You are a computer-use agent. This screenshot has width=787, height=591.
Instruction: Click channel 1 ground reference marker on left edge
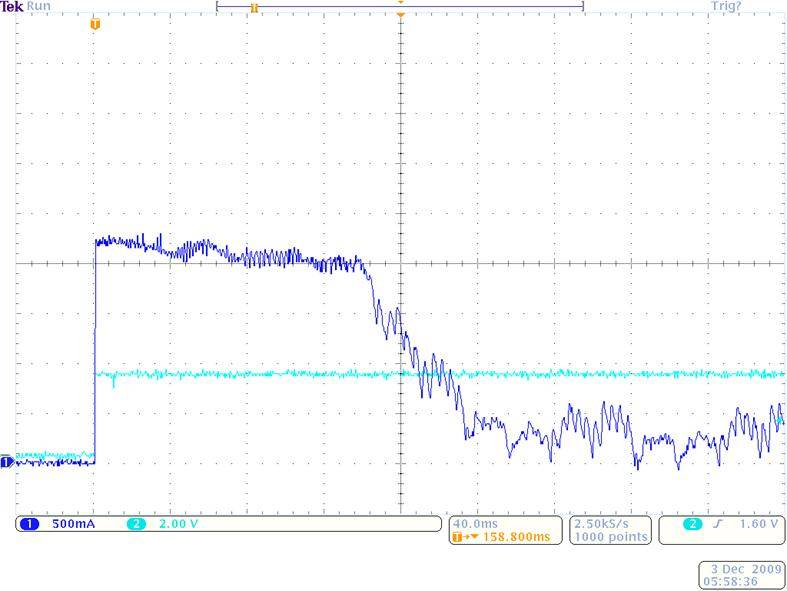pyautogui.click(x=6, y=462)
